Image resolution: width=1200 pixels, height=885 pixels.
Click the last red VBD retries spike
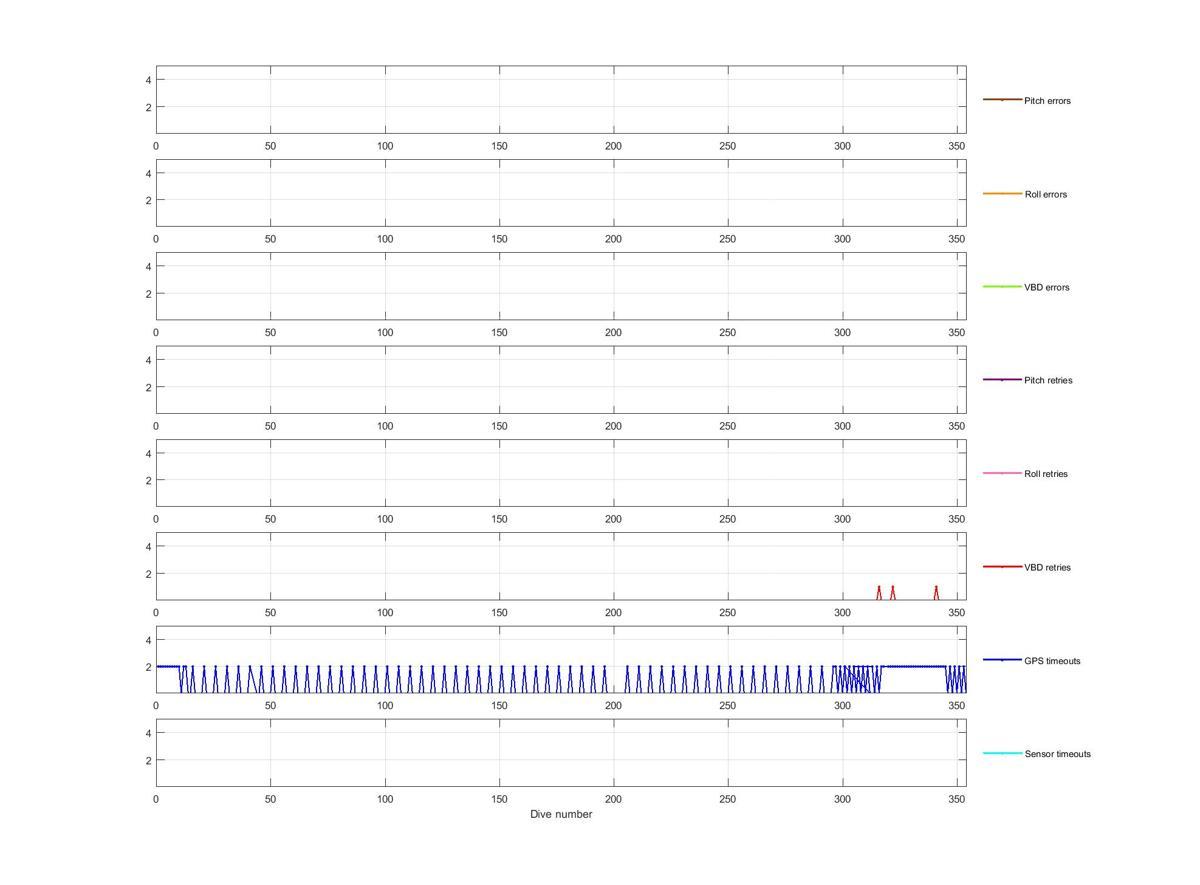936,592
